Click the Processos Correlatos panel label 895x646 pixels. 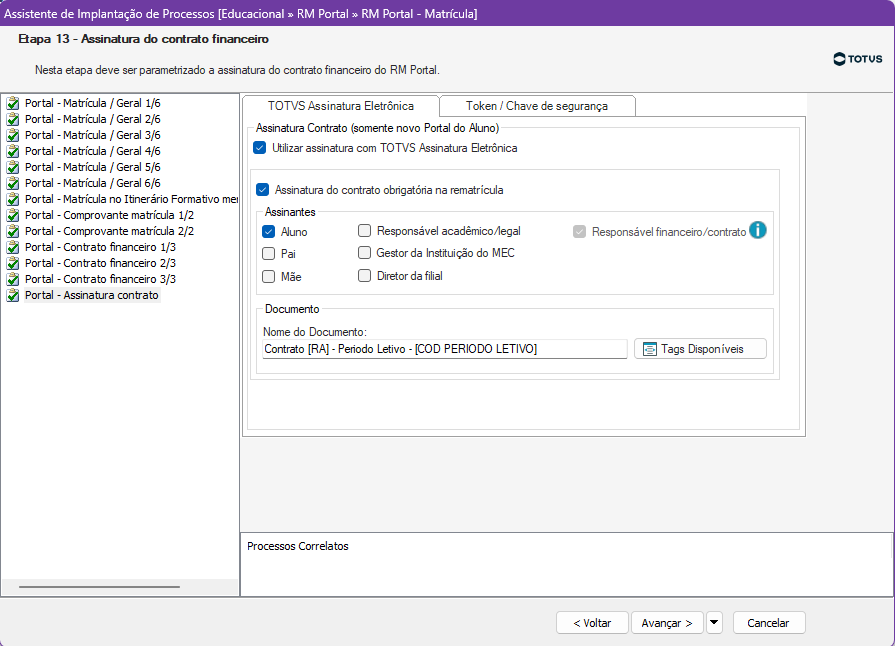[x=298, y=546]
